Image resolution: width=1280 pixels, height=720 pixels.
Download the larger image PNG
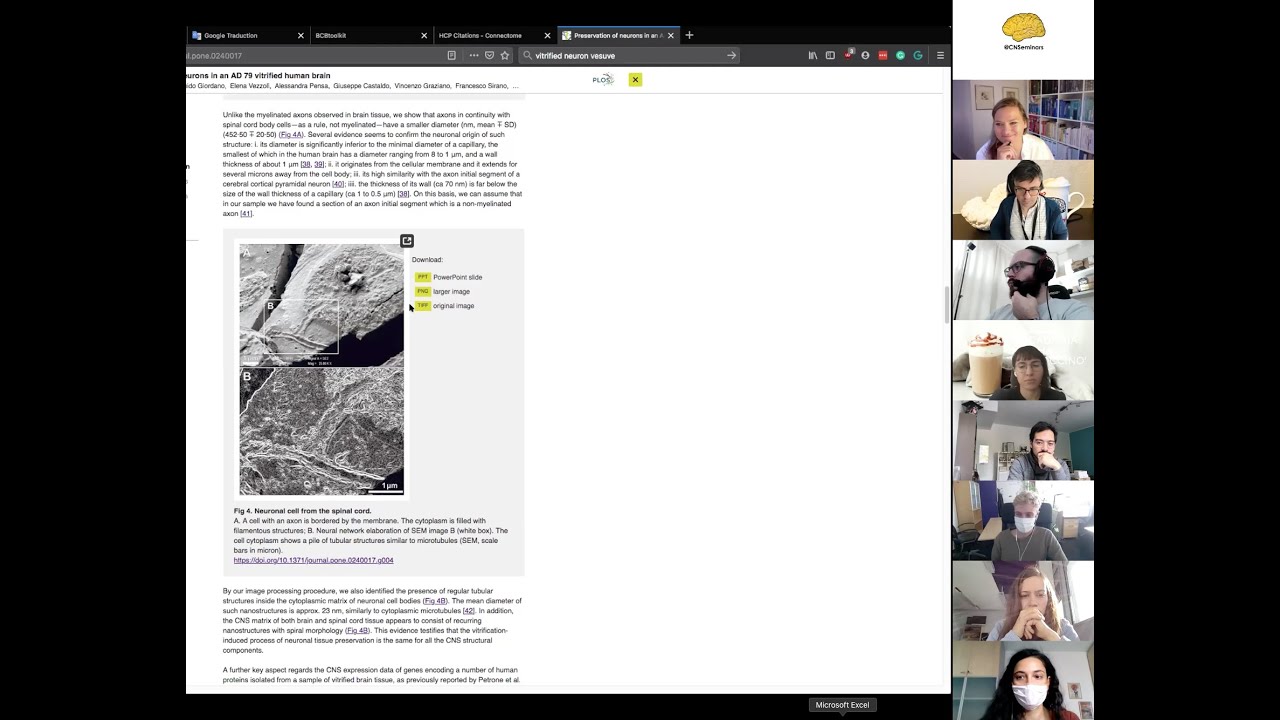(x=451, y=291)
